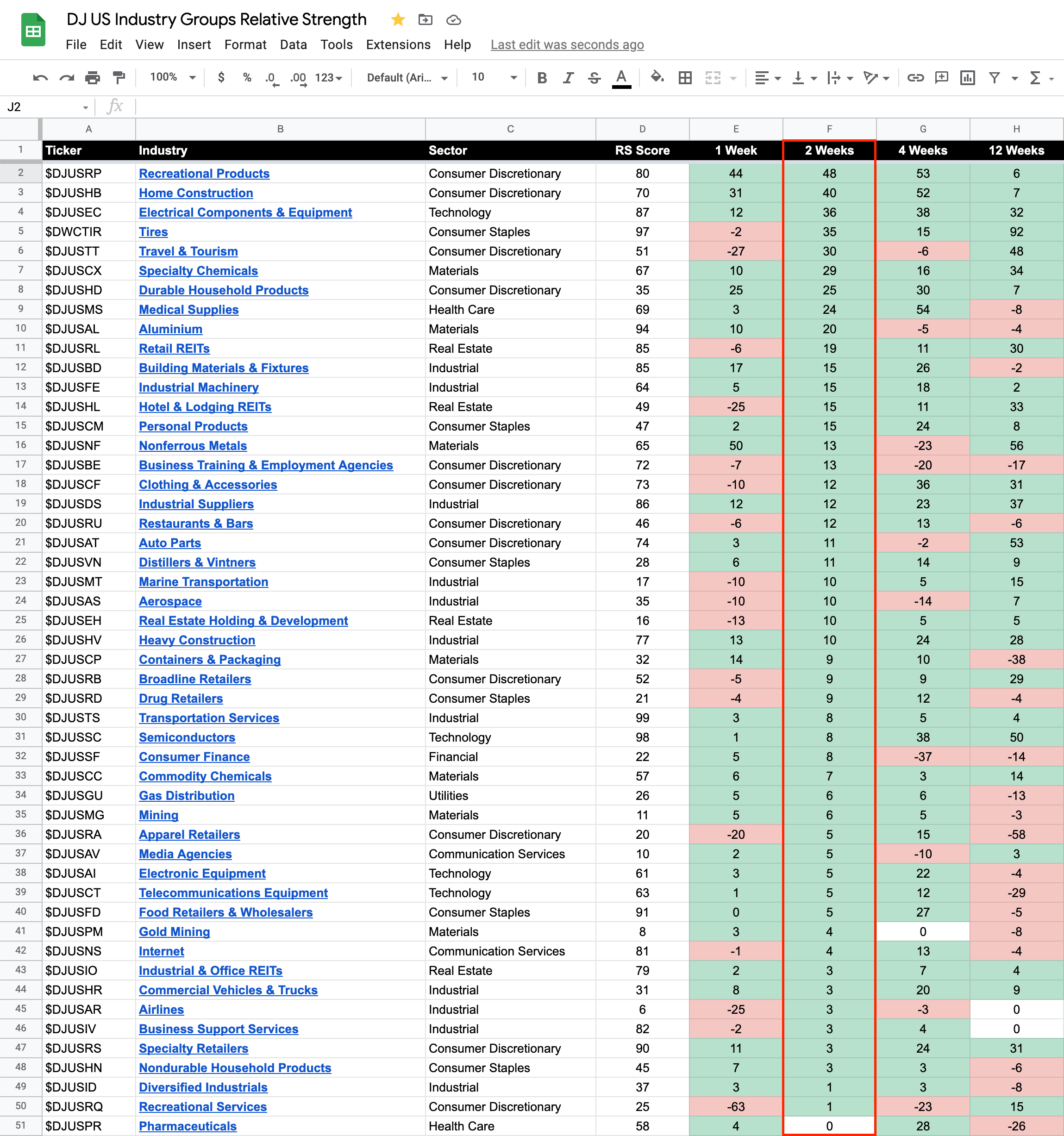Star this spreadsheet document
Image resolution: width=1064 pixels, height=1136 pixels.
pyautogui.click(x=398, y=20)
